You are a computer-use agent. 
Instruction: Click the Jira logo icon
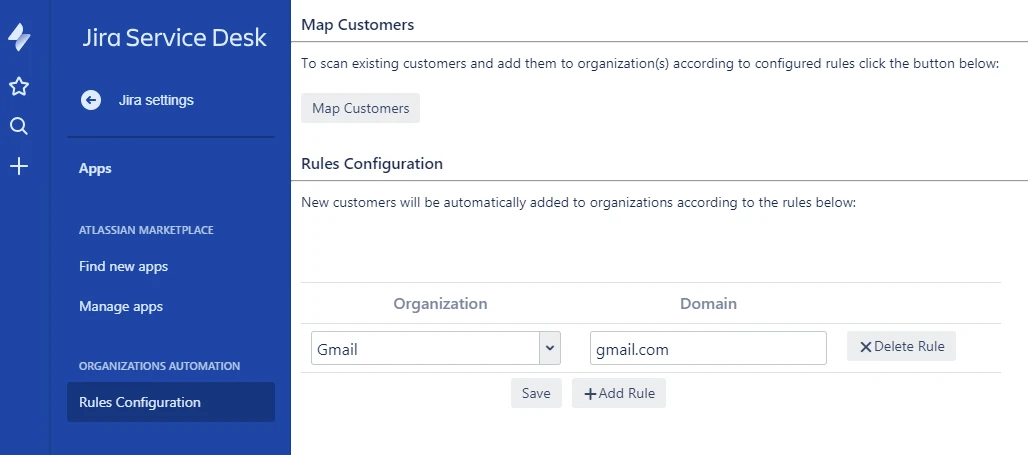pyautogui.click(x=19, y=37)
